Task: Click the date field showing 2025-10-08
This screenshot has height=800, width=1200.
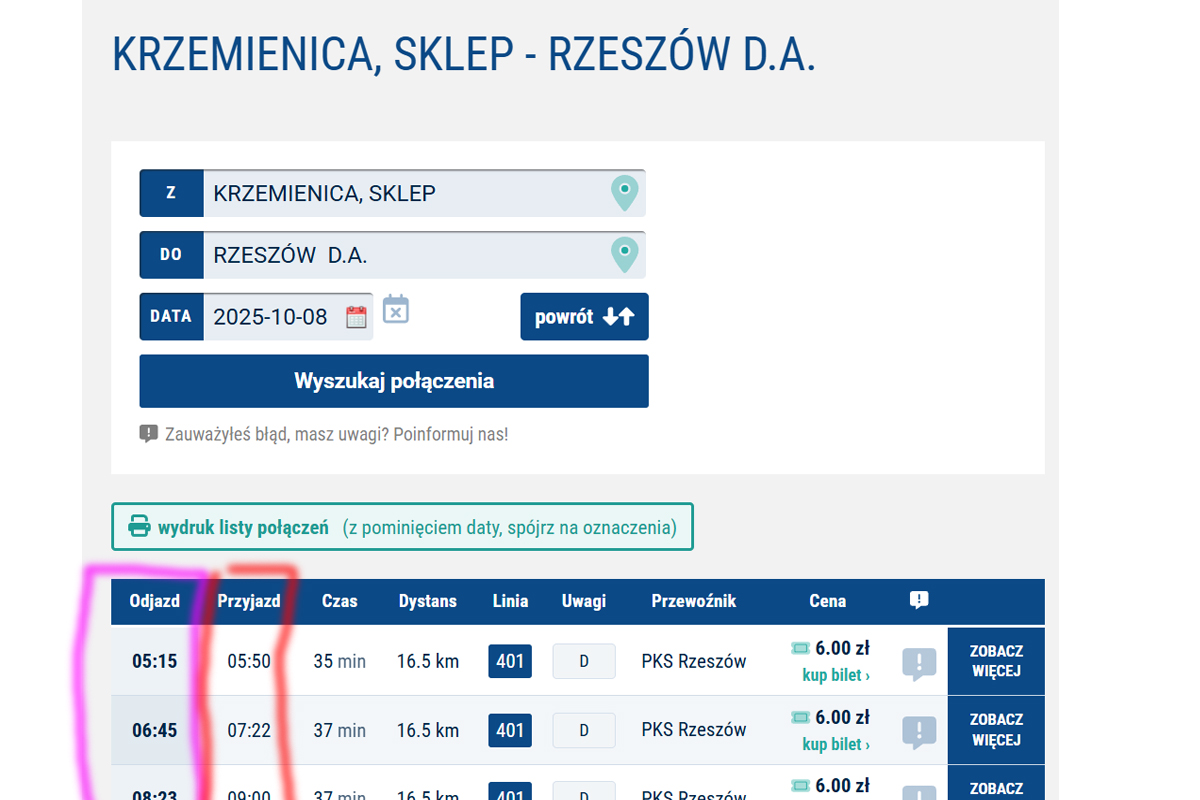Action: (270, 317)
